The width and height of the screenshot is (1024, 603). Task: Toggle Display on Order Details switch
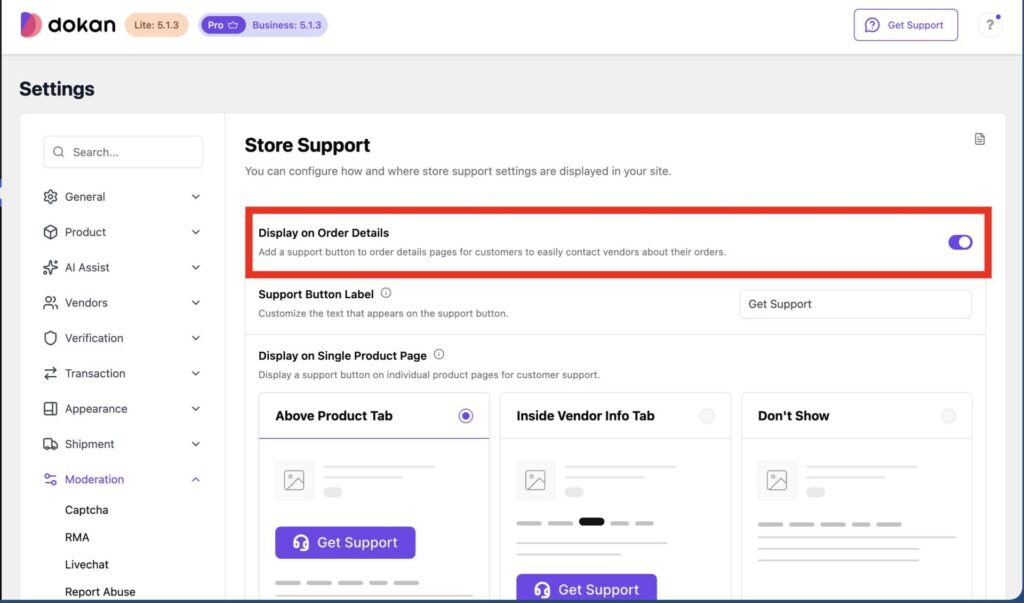click(960, 242)
